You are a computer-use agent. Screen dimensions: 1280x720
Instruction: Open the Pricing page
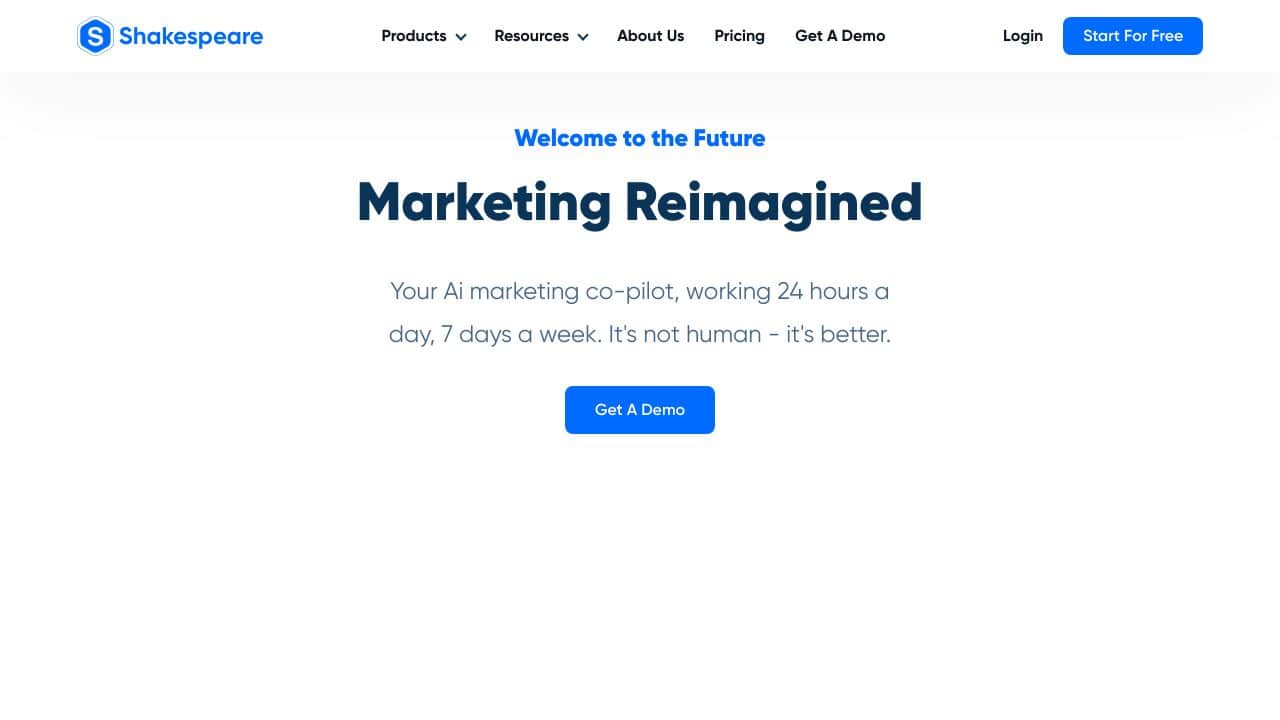(x=740, y=36)
